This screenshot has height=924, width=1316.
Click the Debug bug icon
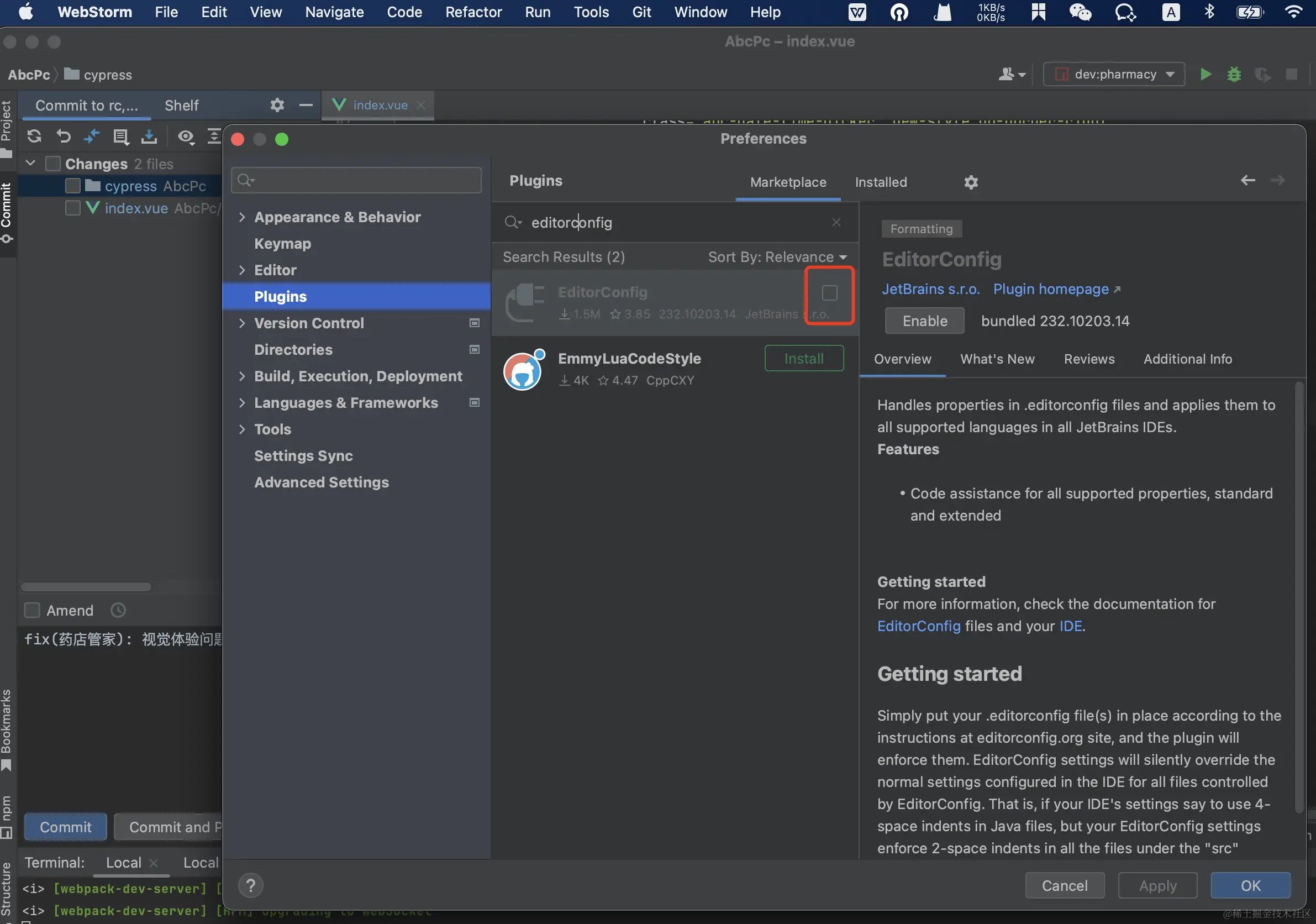click(x=1234, y=75)
